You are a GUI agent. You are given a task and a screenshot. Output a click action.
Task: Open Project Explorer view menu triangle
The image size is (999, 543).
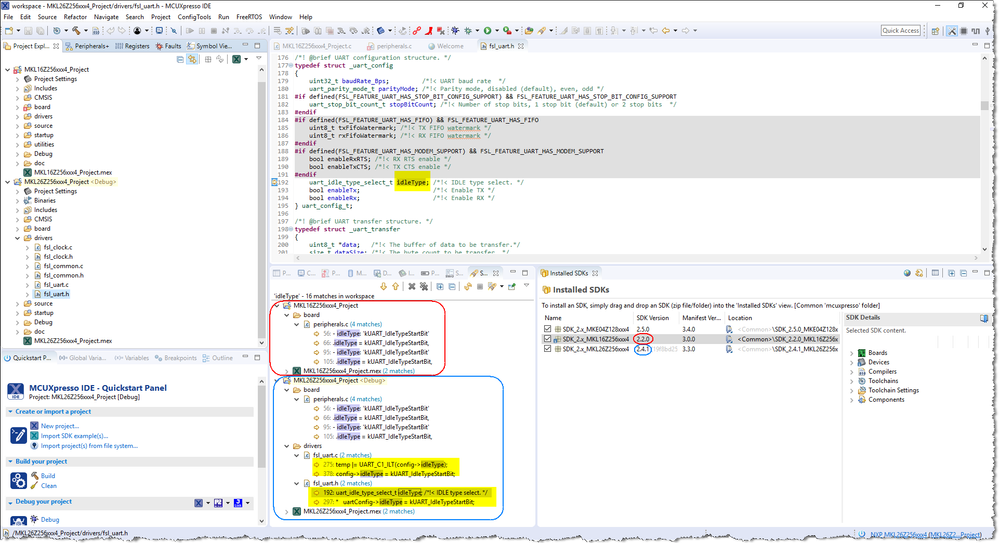[259, 59]
